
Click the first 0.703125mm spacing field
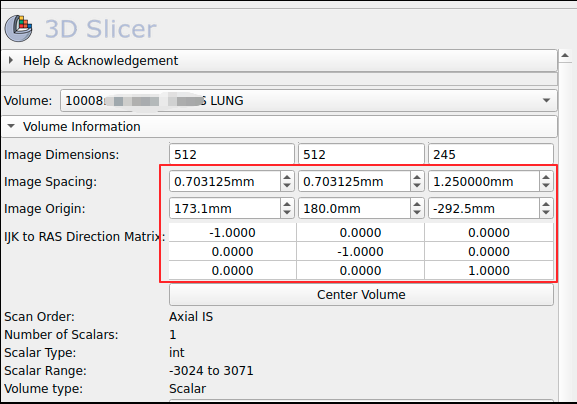tap(225, 181)
